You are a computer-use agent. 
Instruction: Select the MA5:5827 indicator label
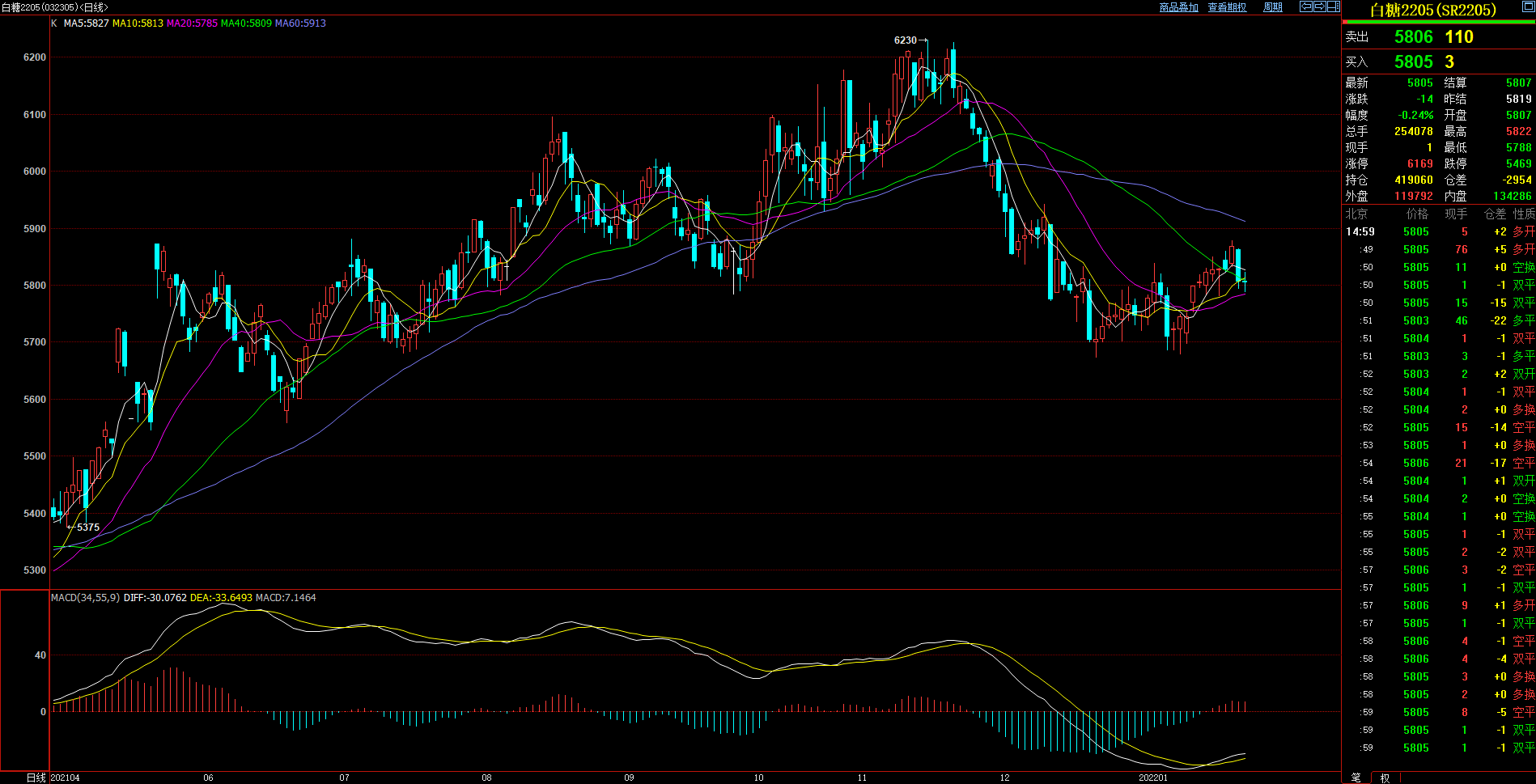pyautogui.click(x=86, y=23)
